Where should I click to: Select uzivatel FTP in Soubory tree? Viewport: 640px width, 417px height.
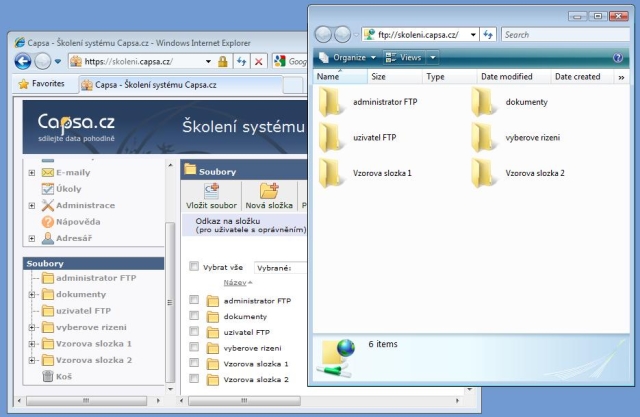[83, 311]
